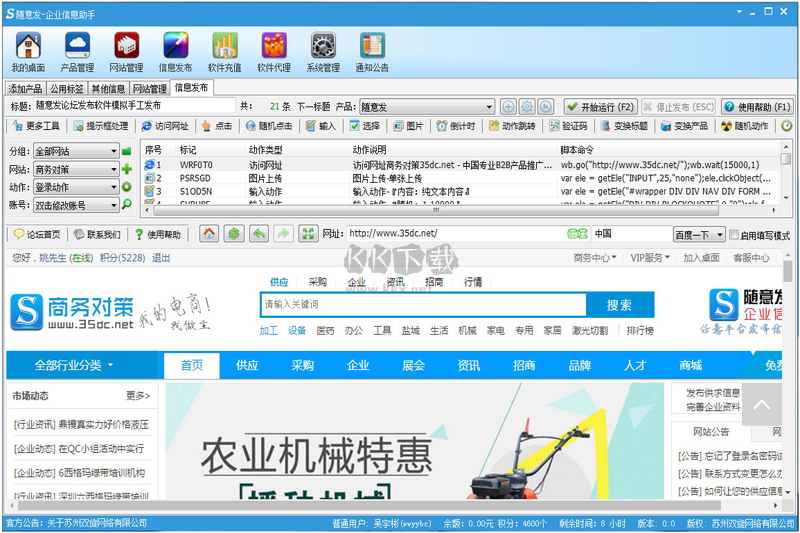Click the 网址 URL input field
The image size is (800, 533).
[x=450, y=234]
